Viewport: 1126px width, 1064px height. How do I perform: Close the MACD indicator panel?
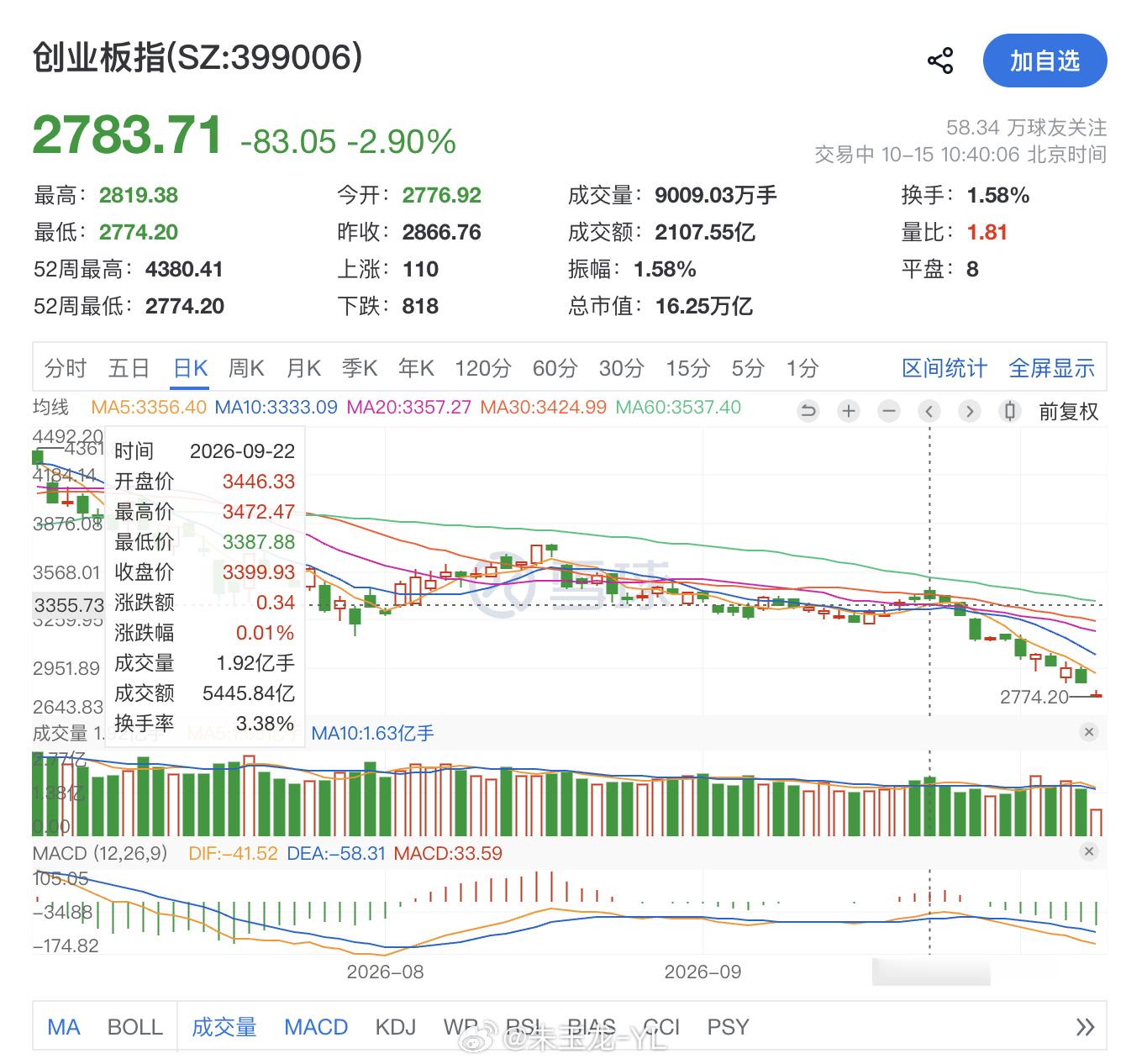(1089, 851)
